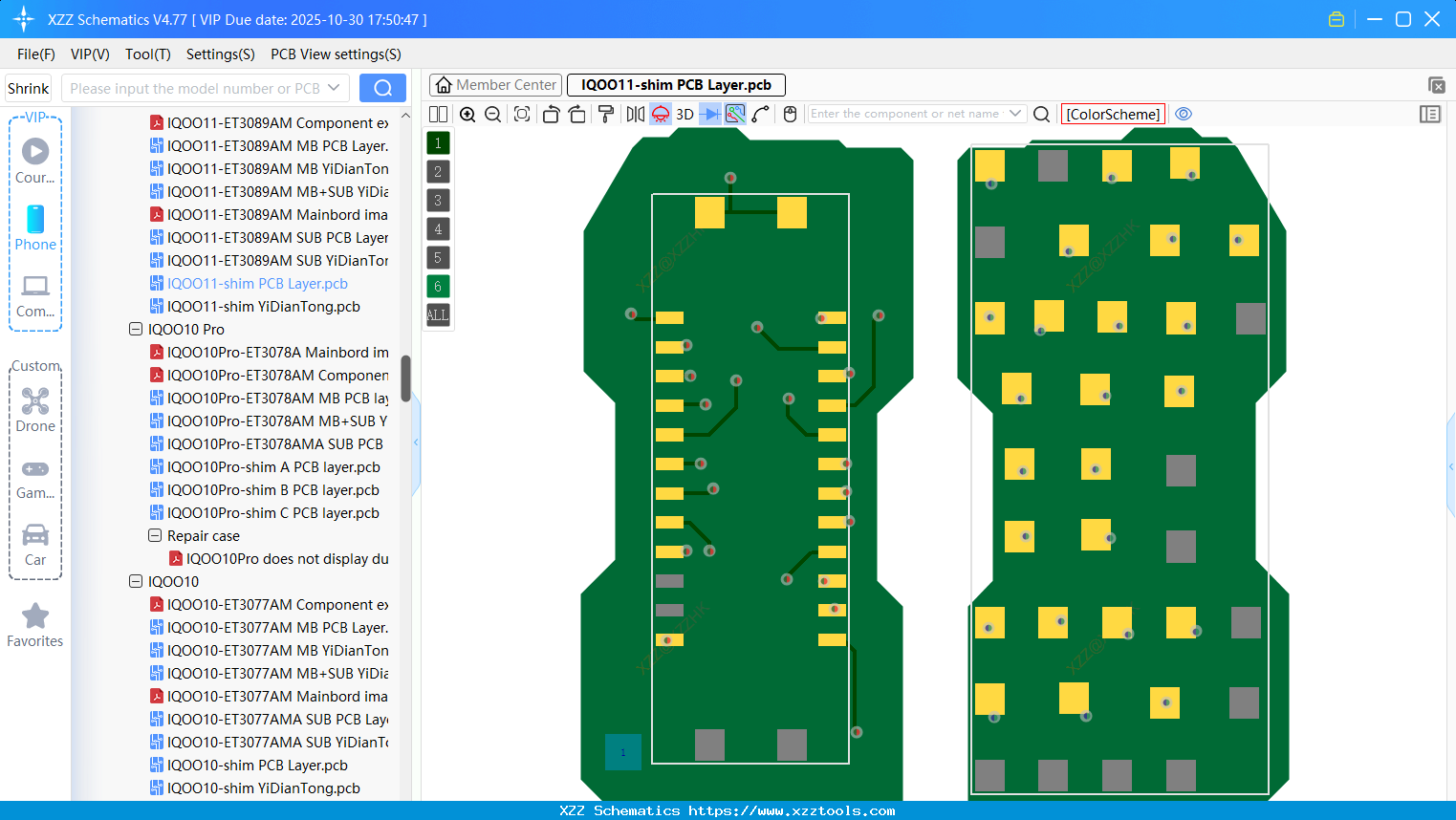Open the PCB View settings menu
This screenshot has height=820, width=1456.
coord(335,54)
